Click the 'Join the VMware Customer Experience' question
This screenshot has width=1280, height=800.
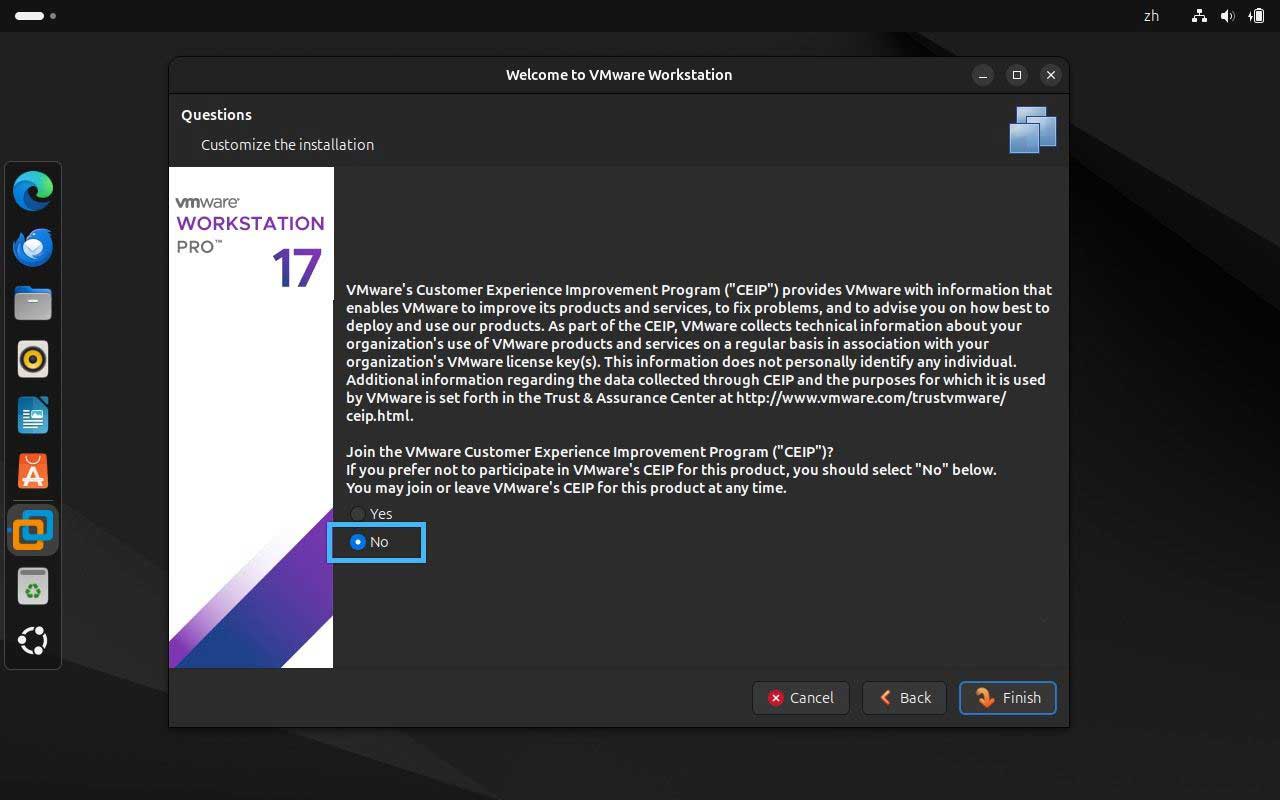coord(590,452)
